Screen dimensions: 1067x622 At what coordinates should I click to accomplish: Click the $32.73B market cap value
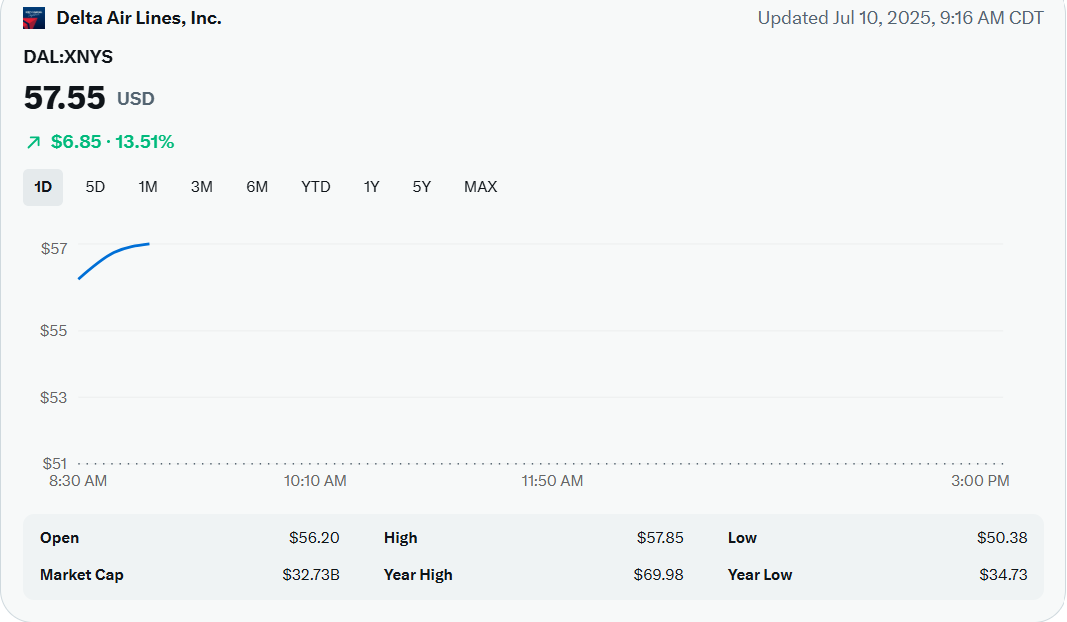(x=311, y=575)
